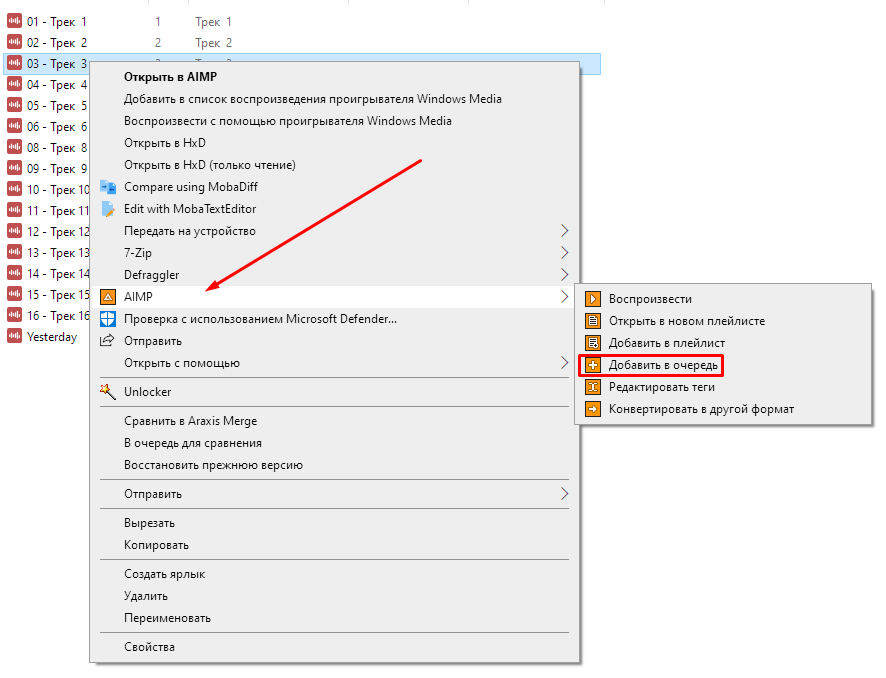Click the 'Редактировать теги' icon

(593, 387)
